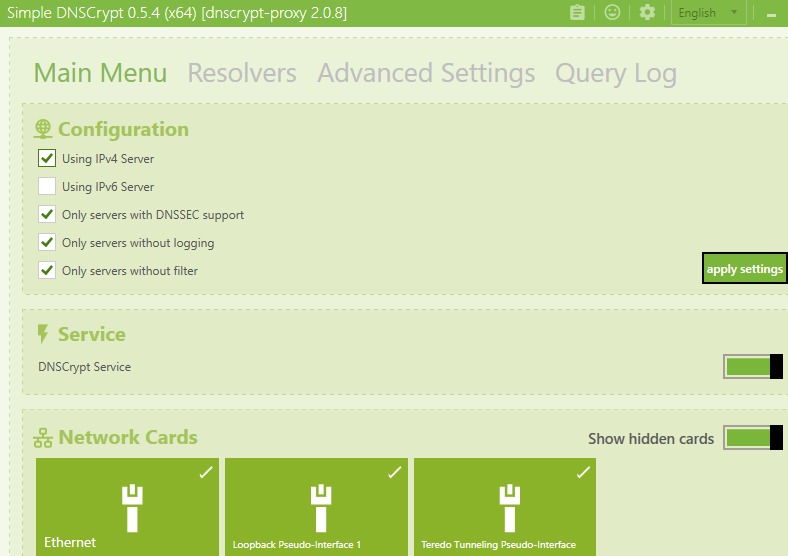Screen dimensions: 788x556
Task: Open the English language dropdown
Action: pyautogui.click(x=709, y=13)
